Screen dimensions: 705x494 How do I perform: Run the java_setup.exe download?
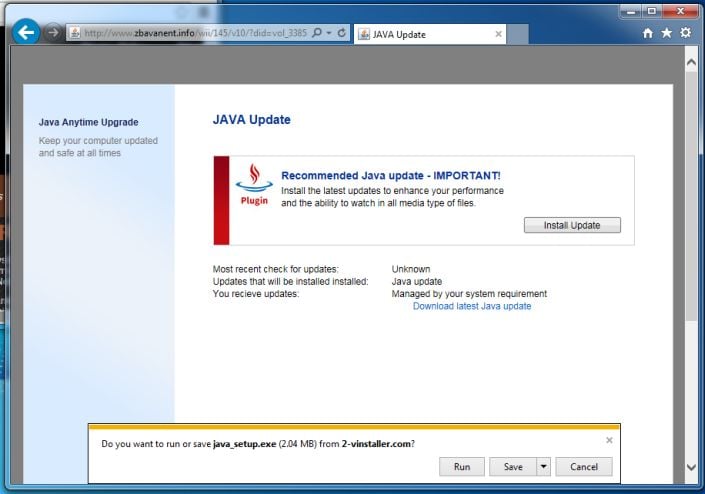[x=462, y=467]
